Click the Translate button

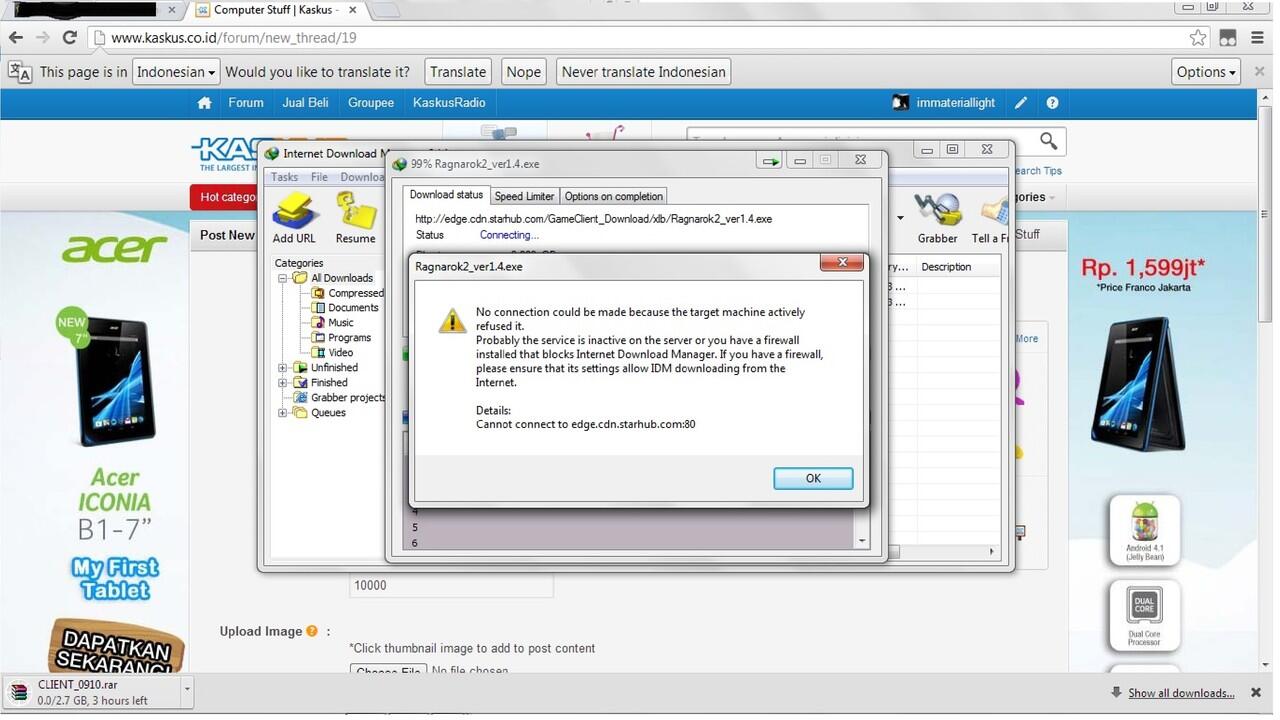tap(458, 72)
